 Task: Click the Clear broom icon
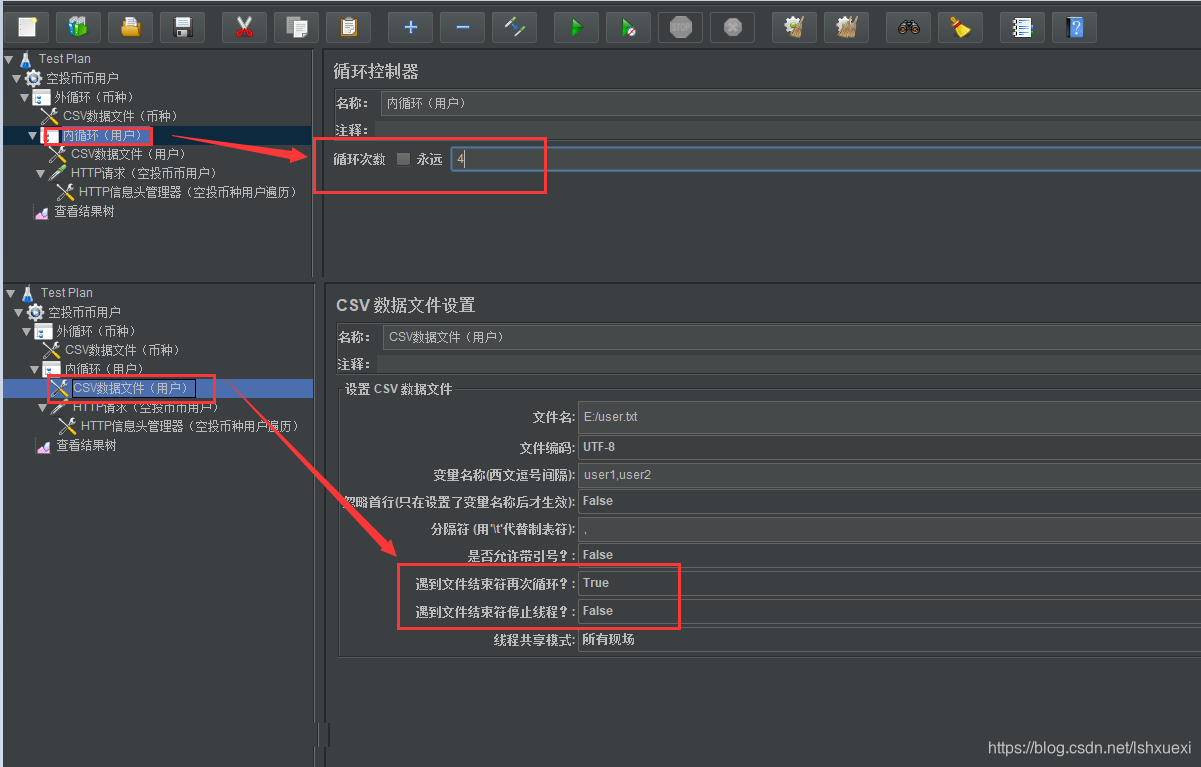[794, 27]
